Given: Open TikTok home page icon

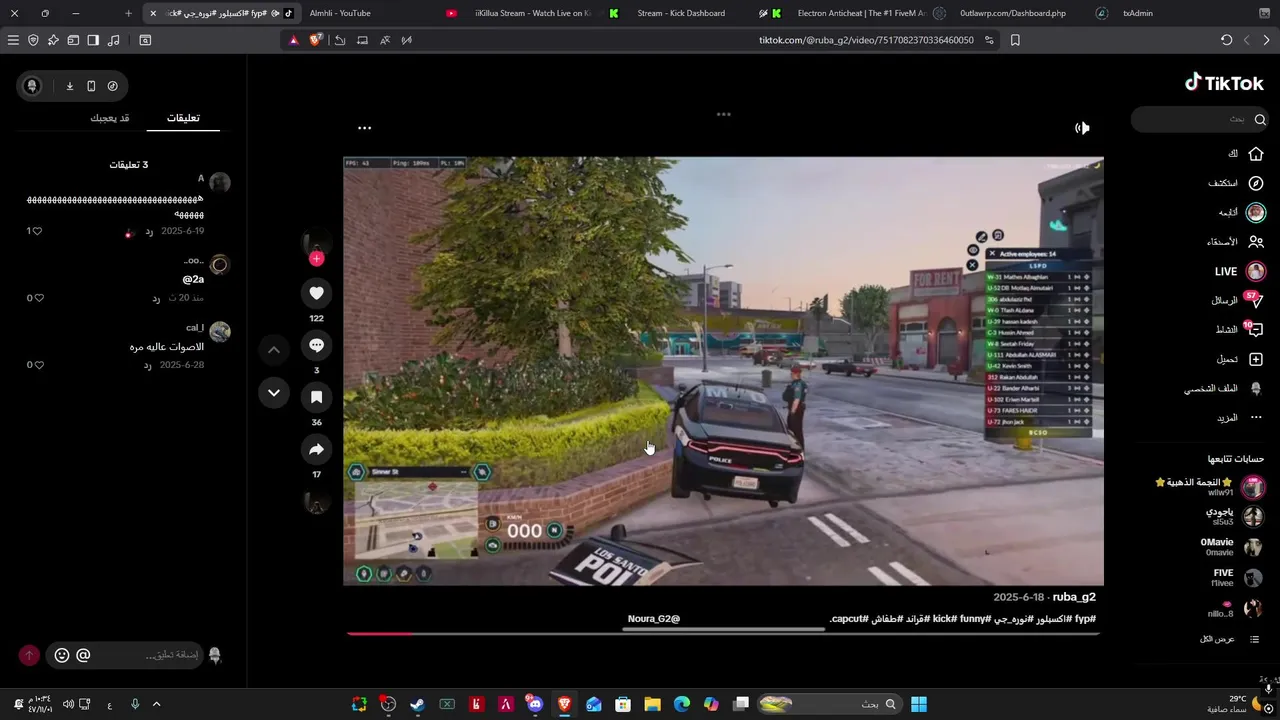Looking at the screenshot, I should pos(1256,154).
